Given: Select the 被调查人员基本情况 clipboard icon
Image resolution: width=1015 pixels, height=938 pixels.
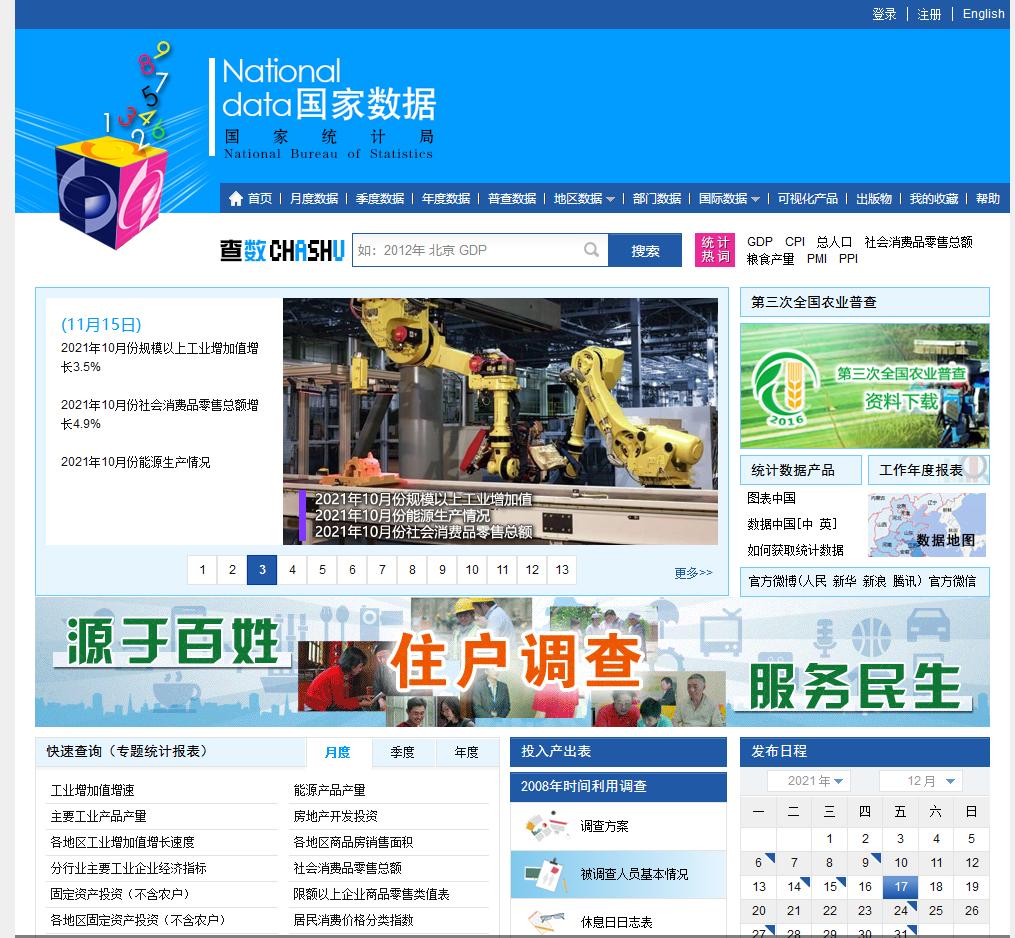Looking at the screenshot, I should pos(548,874).
